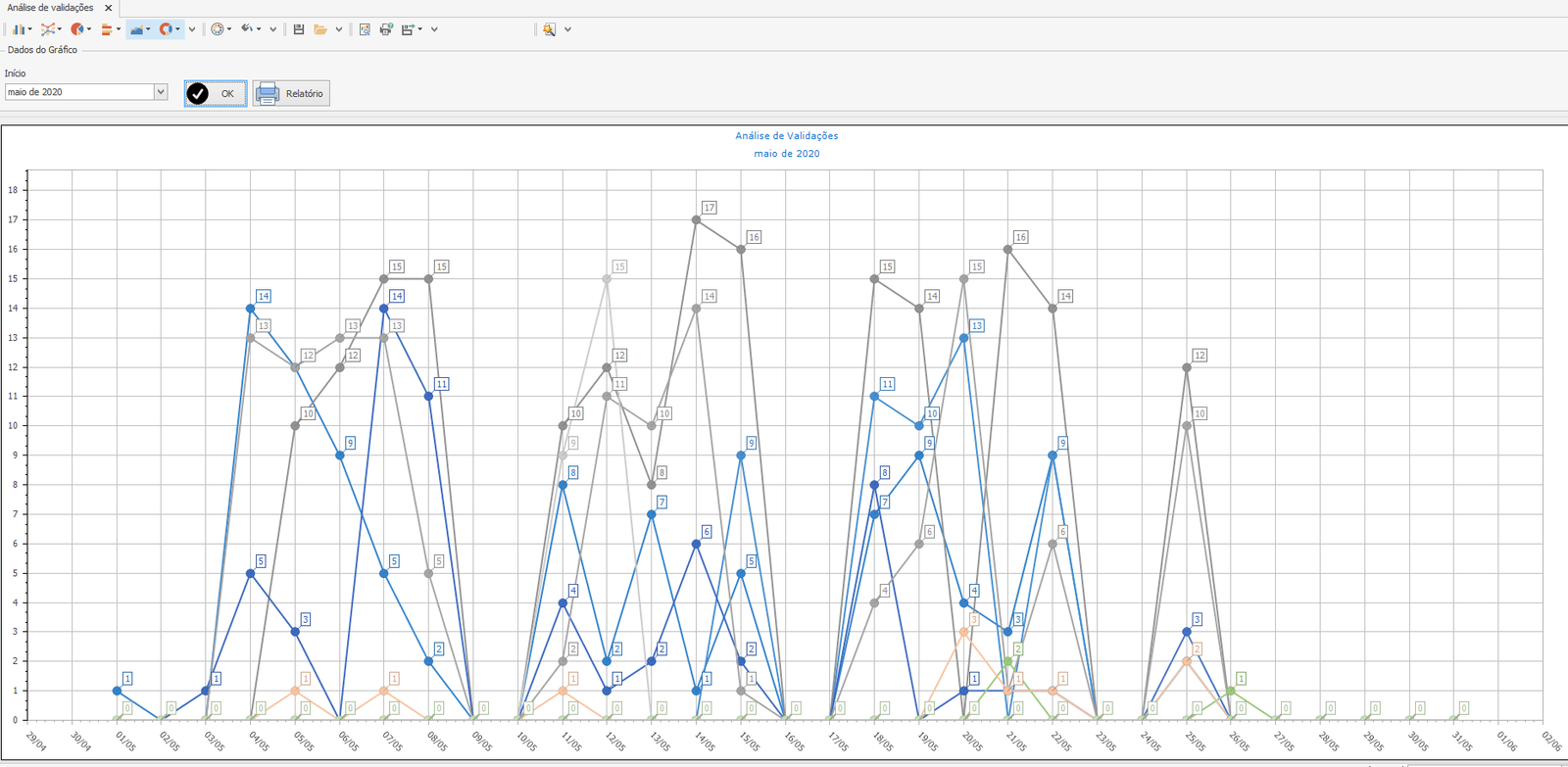Click the save chart floppy icon
Image resolution: width=1568 pixels, height=767 pixels.
tap(299, 29)
